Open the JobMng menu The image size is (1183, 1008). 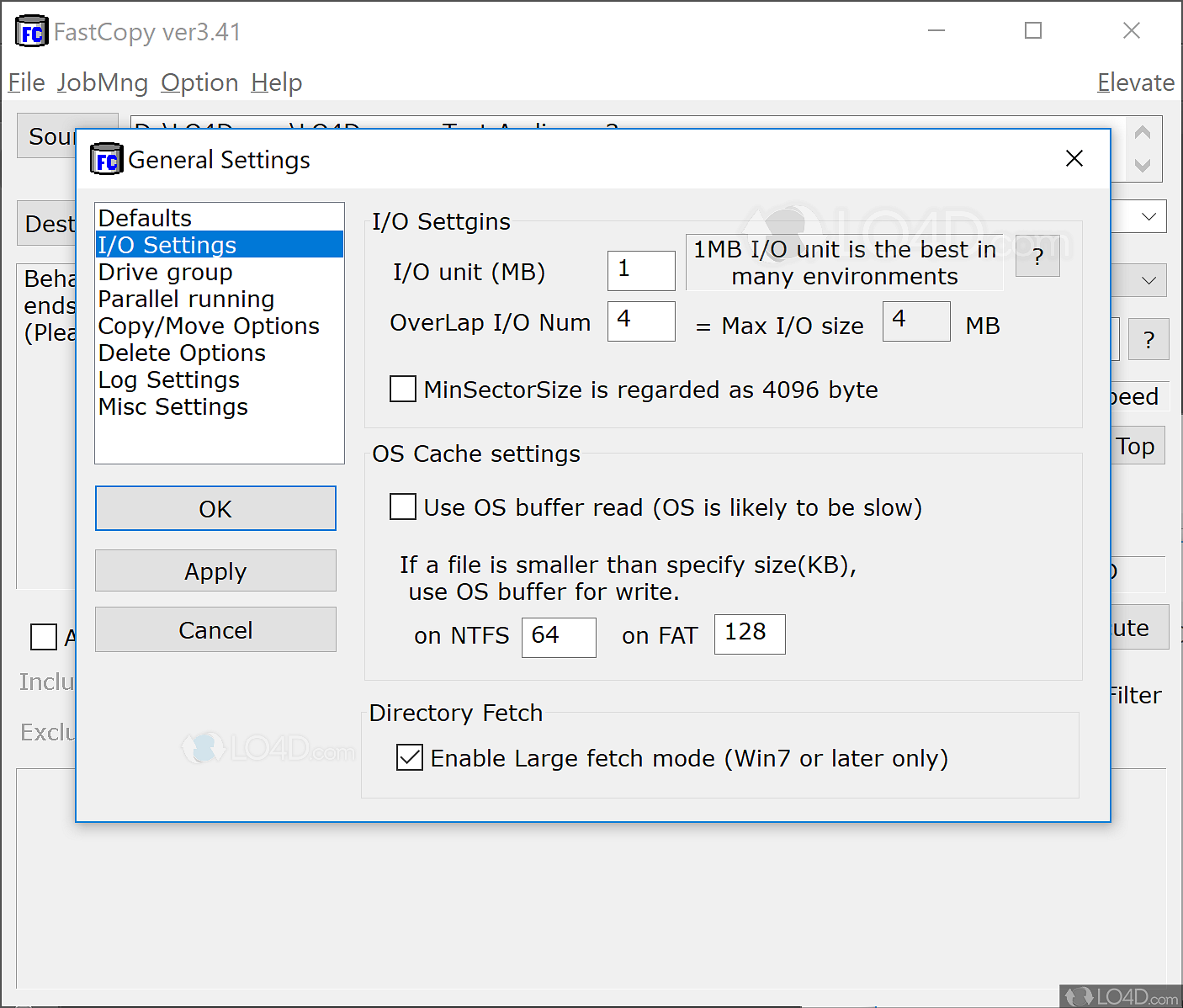click(103, 82)
